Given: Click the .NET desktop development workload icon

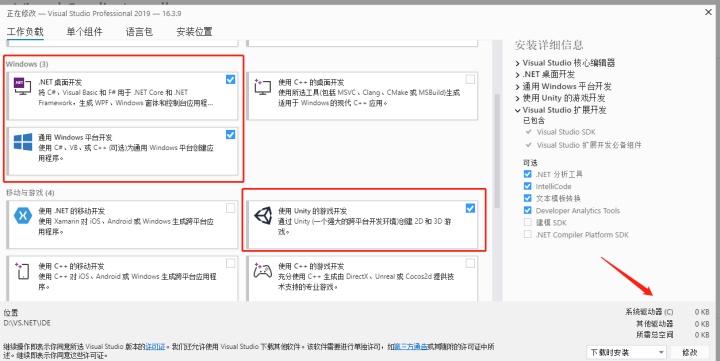Looking at the screenshot, I should pyautogui.click(x=22, y=86).
